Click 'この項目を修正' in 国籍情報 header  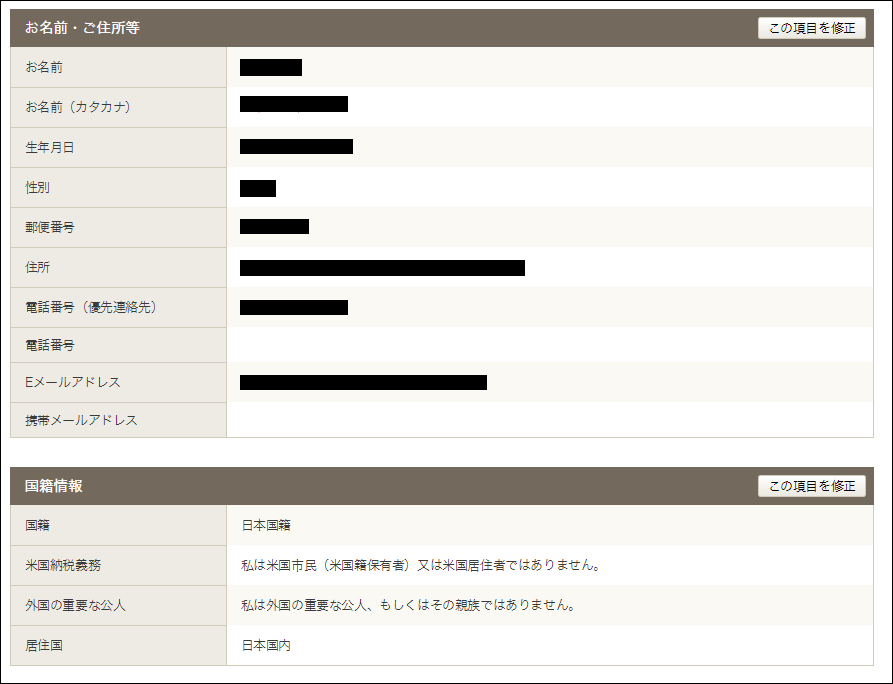pyautogui.click(x=812, y=486)
